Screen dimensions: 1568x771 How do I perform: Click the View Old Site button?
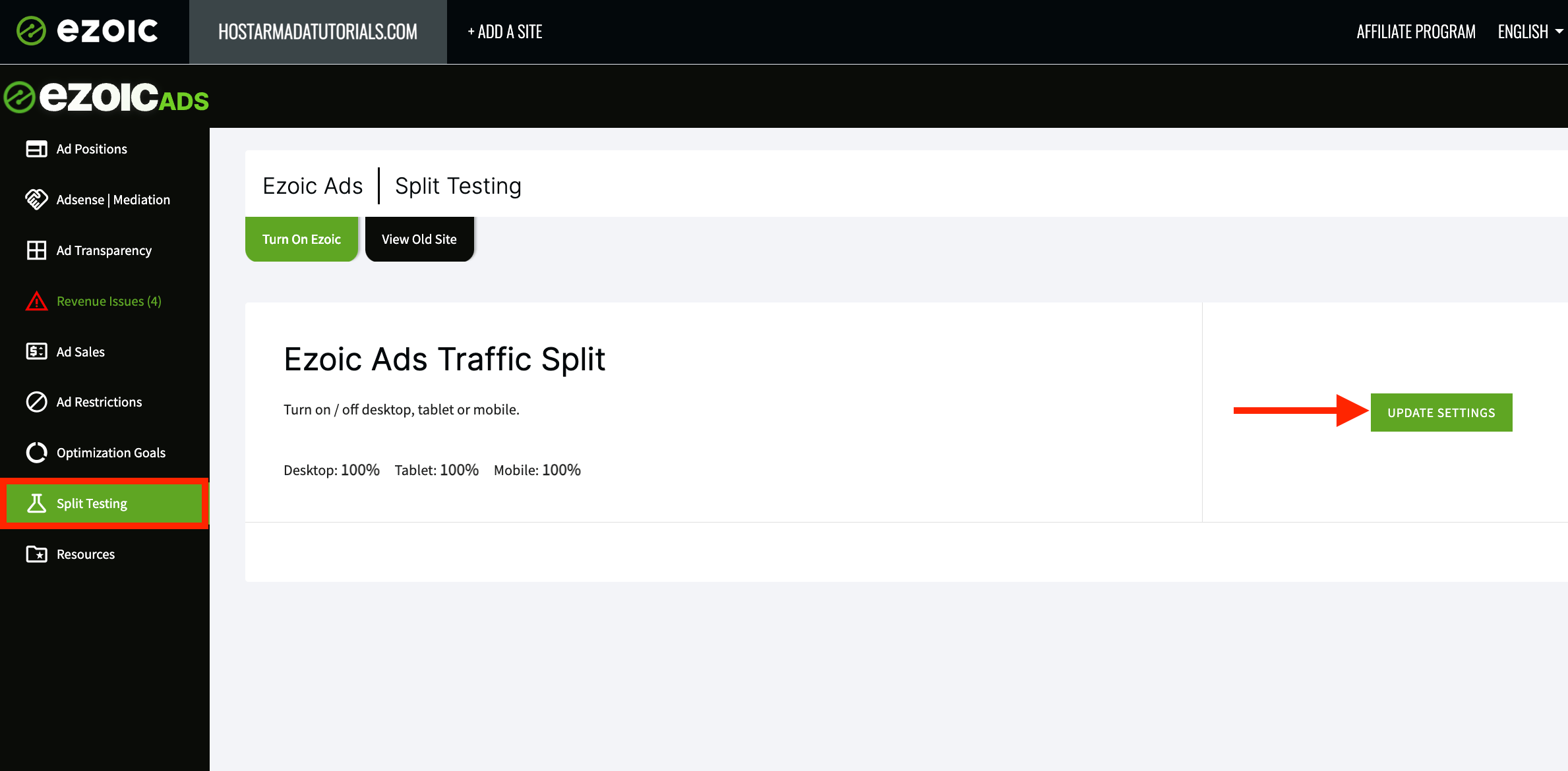pos(419,239)
